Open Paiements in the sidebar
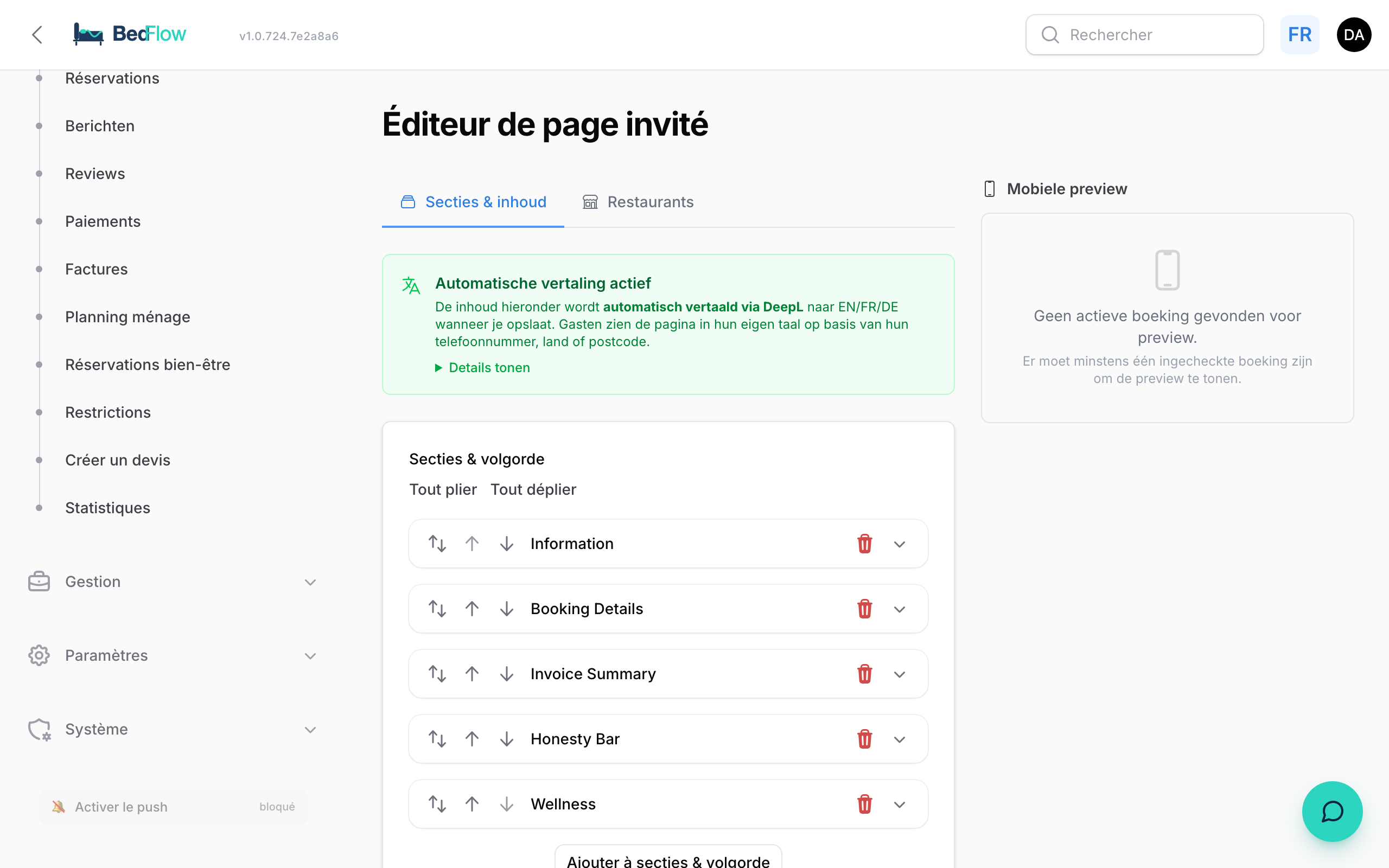The width and height of the screenshot is (1389, 868). coord(103,221)
